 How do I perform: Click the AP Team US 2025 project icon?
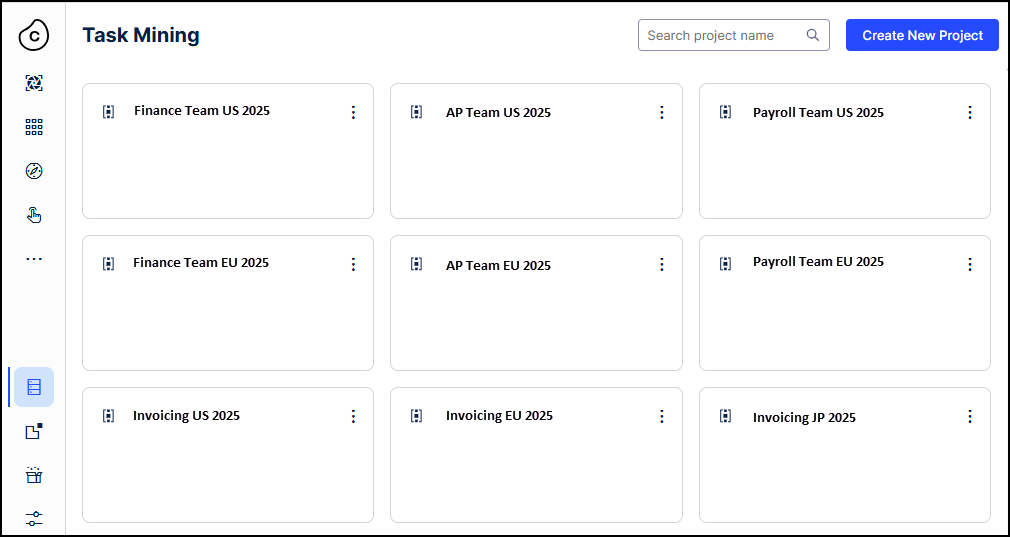[417, 112]
